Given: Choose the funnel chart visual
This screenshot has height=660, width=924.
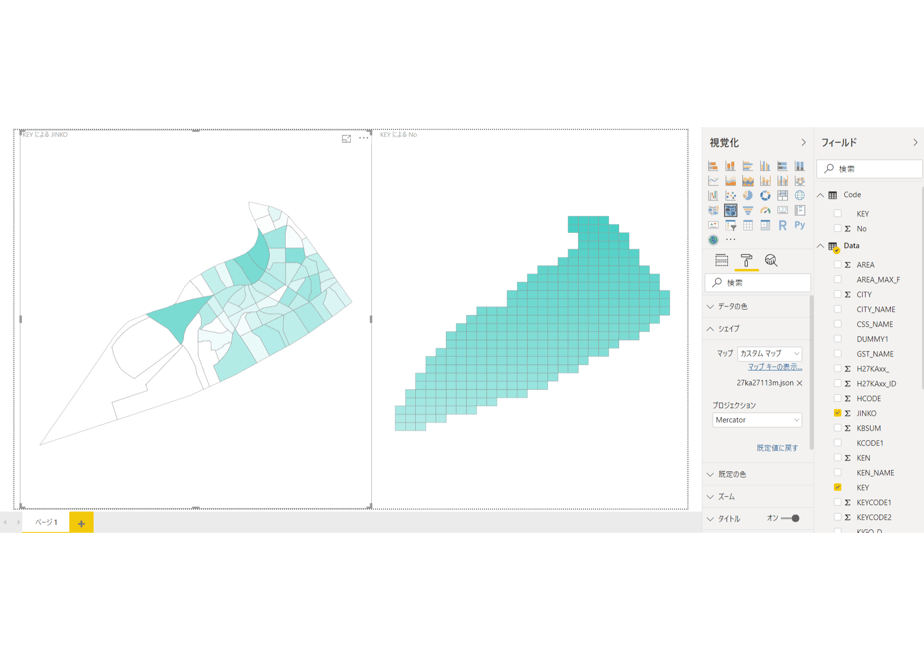Looking at the screenshot, I should pos(748,210).
